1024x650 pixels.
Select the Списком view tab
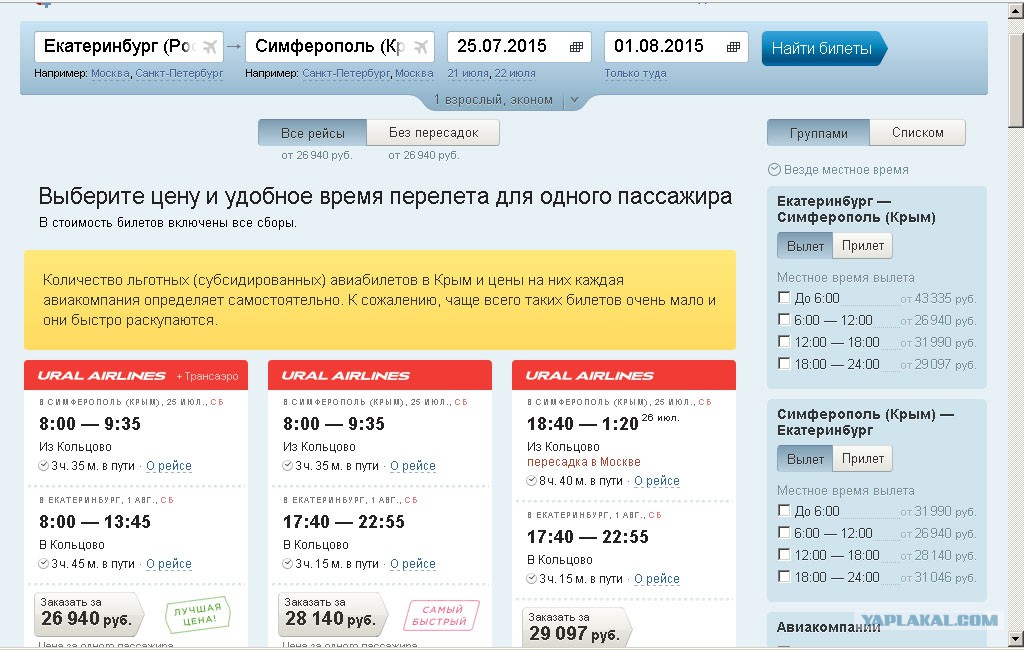click(916, 133)
